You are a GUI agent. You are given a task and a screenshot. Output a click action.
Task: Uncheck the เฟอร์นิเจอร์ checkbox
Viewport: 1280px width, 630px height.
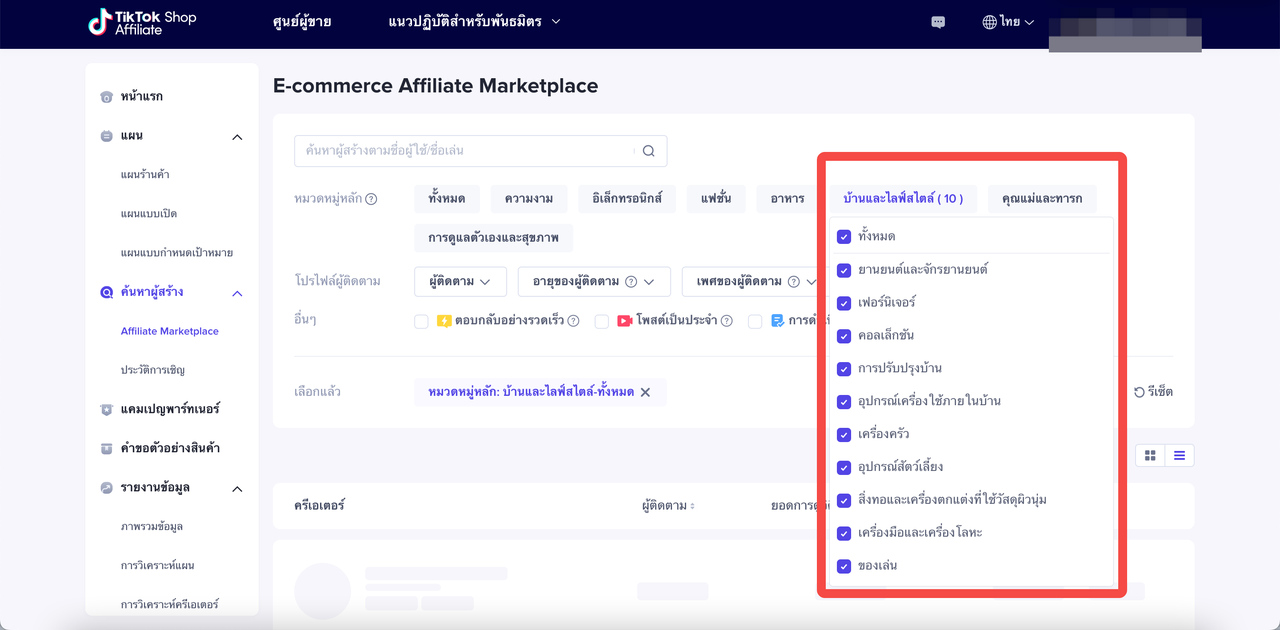[844, 303]
